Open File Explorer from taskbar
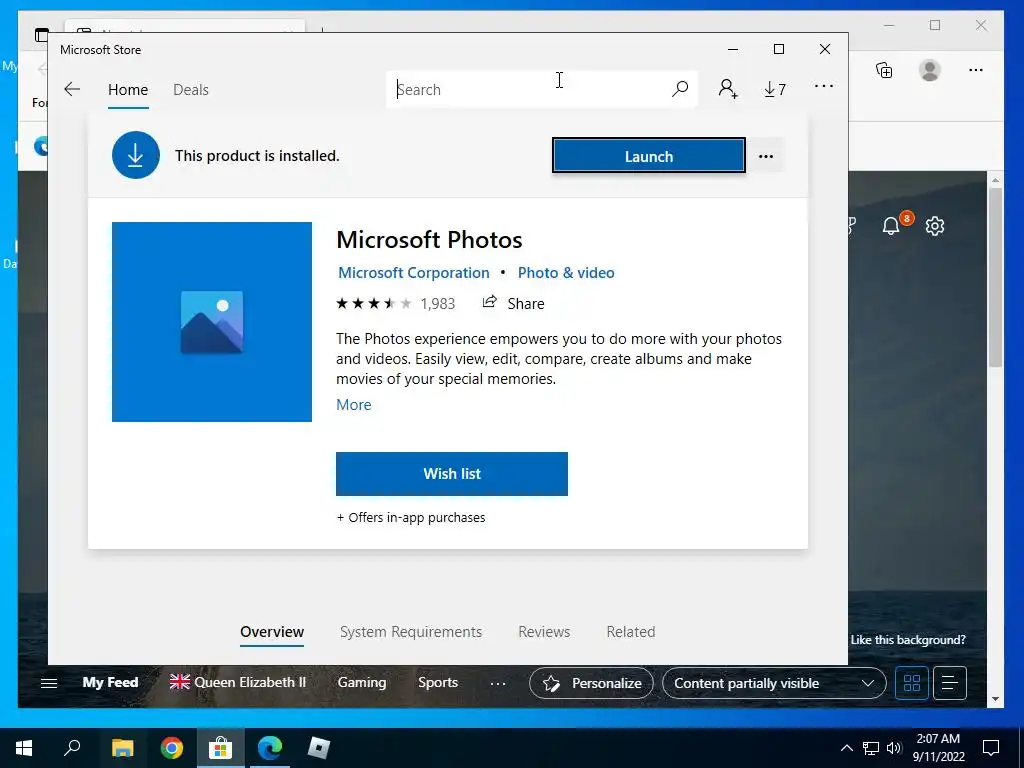The height and width of the screenshot is (768, 1024). click(x=122, y=748)
